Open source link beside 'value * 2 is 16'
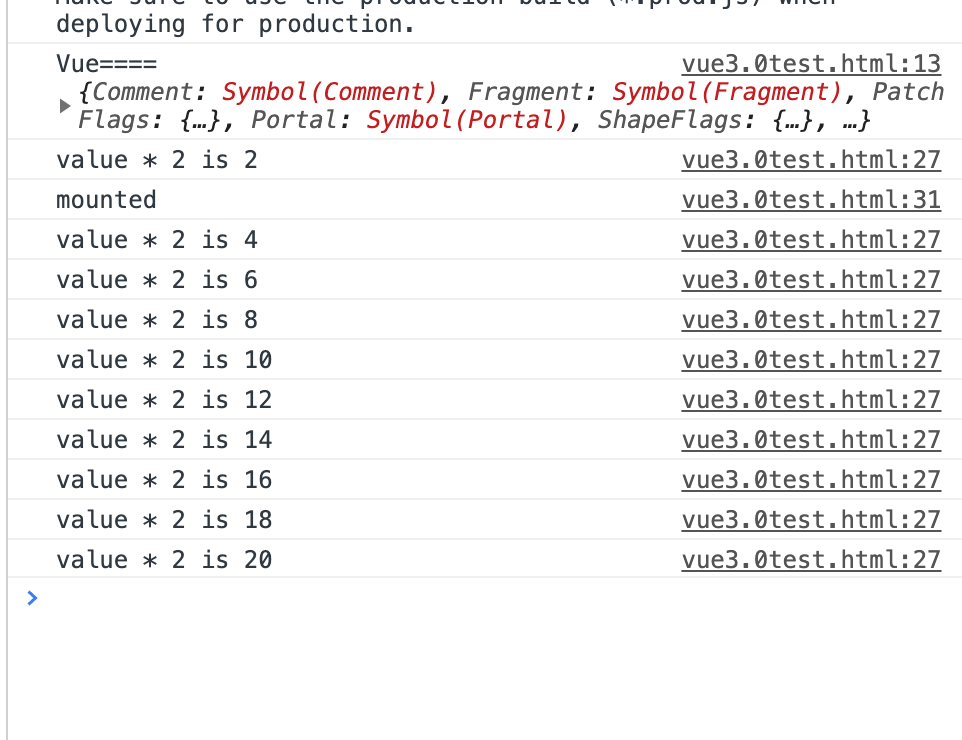Image resolution: width=962 pixels, height=740 pixels. tap(811, 480)
